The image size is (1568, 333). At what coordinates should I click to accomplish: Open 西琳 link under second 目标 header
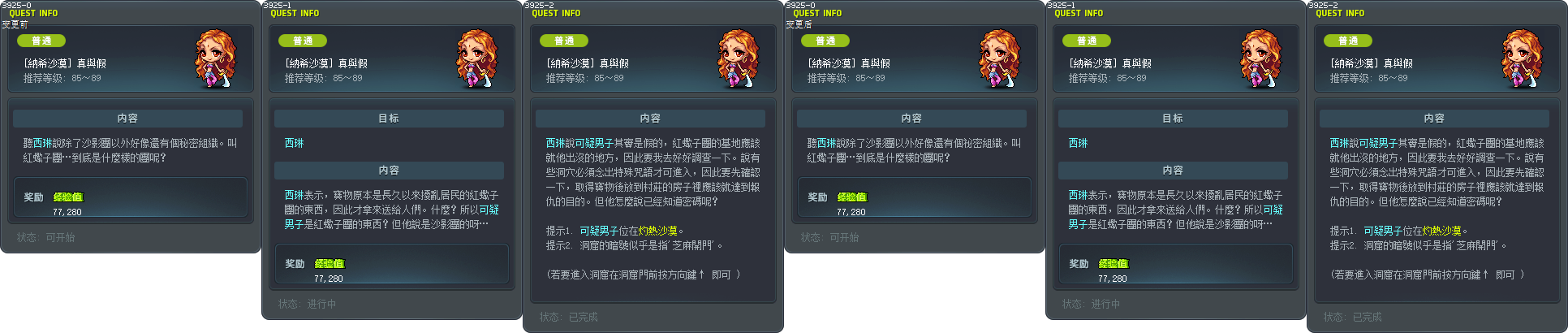tap(1078, 143)
